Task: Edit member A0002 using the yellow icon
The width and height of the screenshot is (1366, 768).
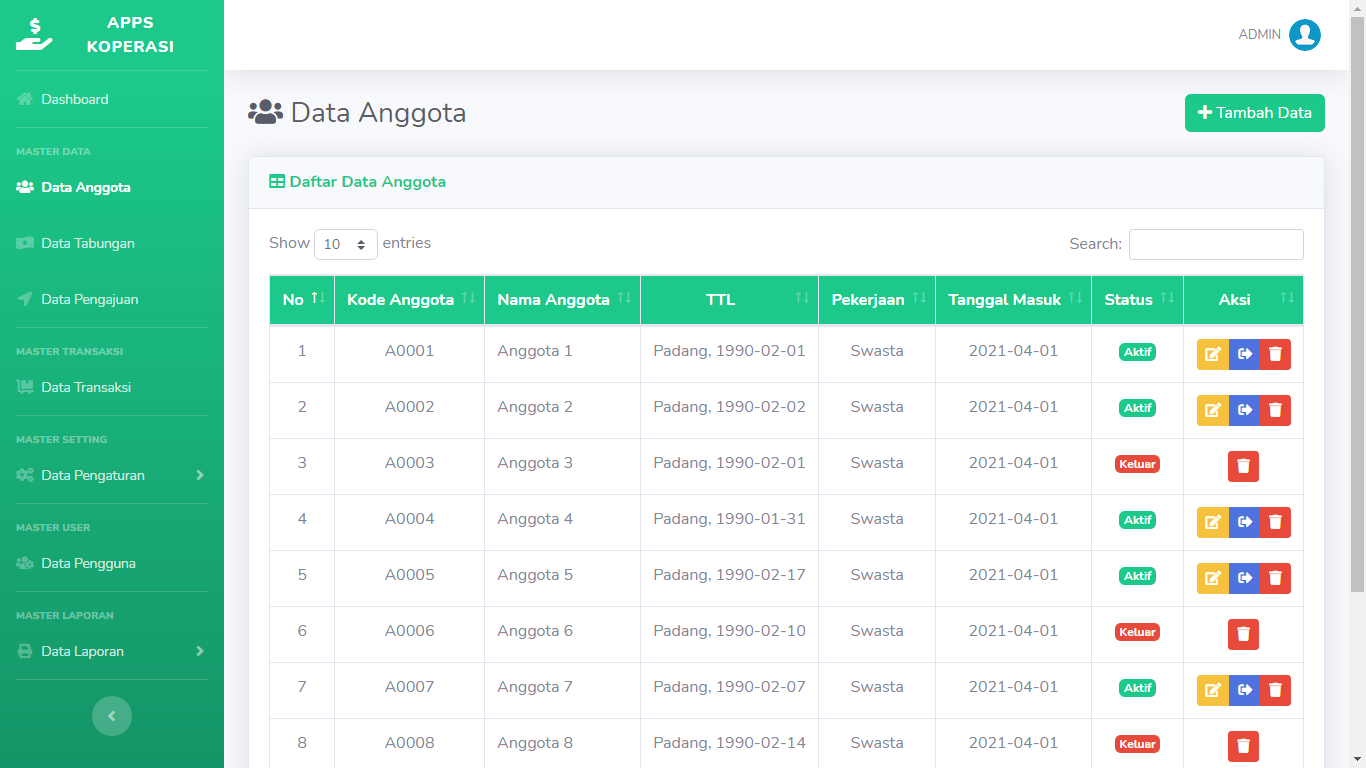Action: [1213, 410]
